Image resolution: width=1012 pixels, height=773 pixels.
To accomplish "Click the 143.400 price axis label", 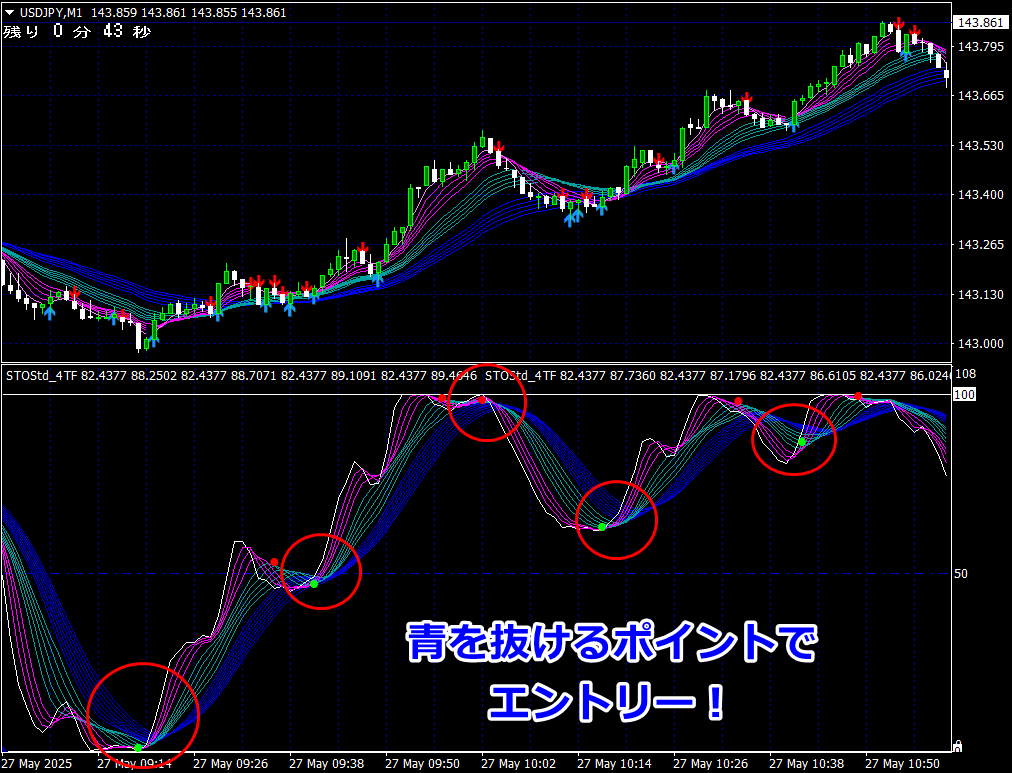I will tap(981, 195).
